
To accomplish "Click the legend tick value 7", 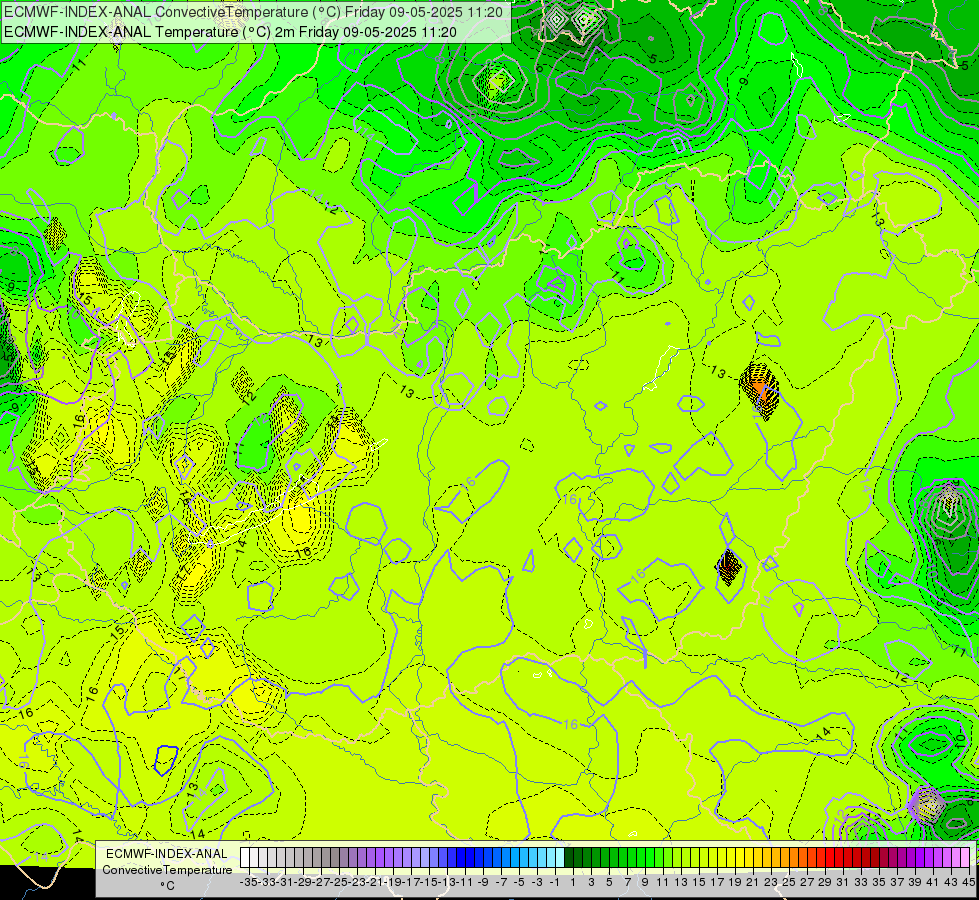I will (627, 883).
